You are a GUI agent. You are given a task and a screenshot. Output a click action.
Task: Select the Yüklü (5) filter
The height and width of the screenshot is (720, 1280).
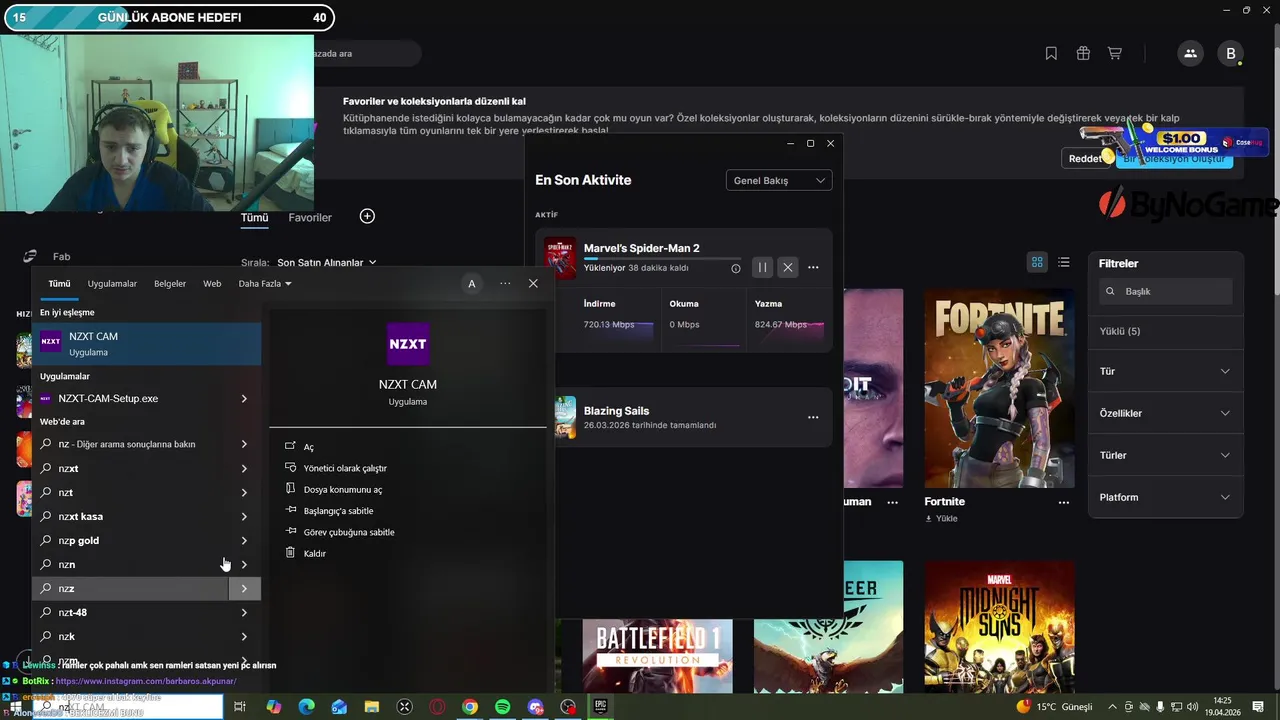point(1120,331)
